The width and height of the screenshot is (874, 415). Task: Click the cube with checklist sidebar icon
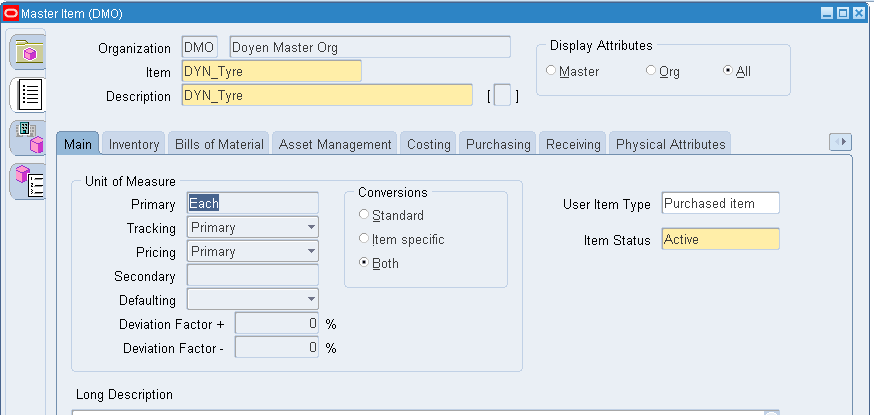[x=29, y=181]
